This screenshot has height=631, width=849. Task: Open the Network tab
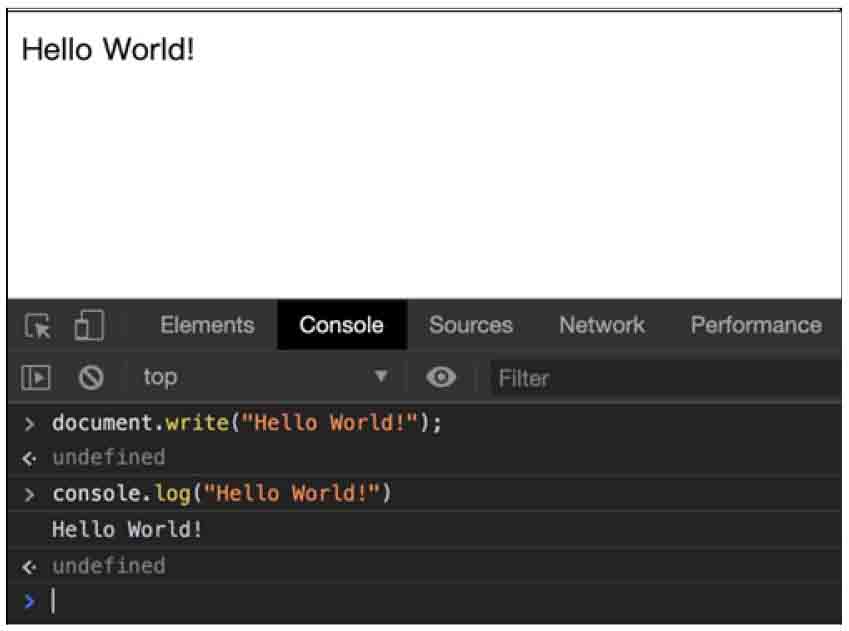(602, 325)
